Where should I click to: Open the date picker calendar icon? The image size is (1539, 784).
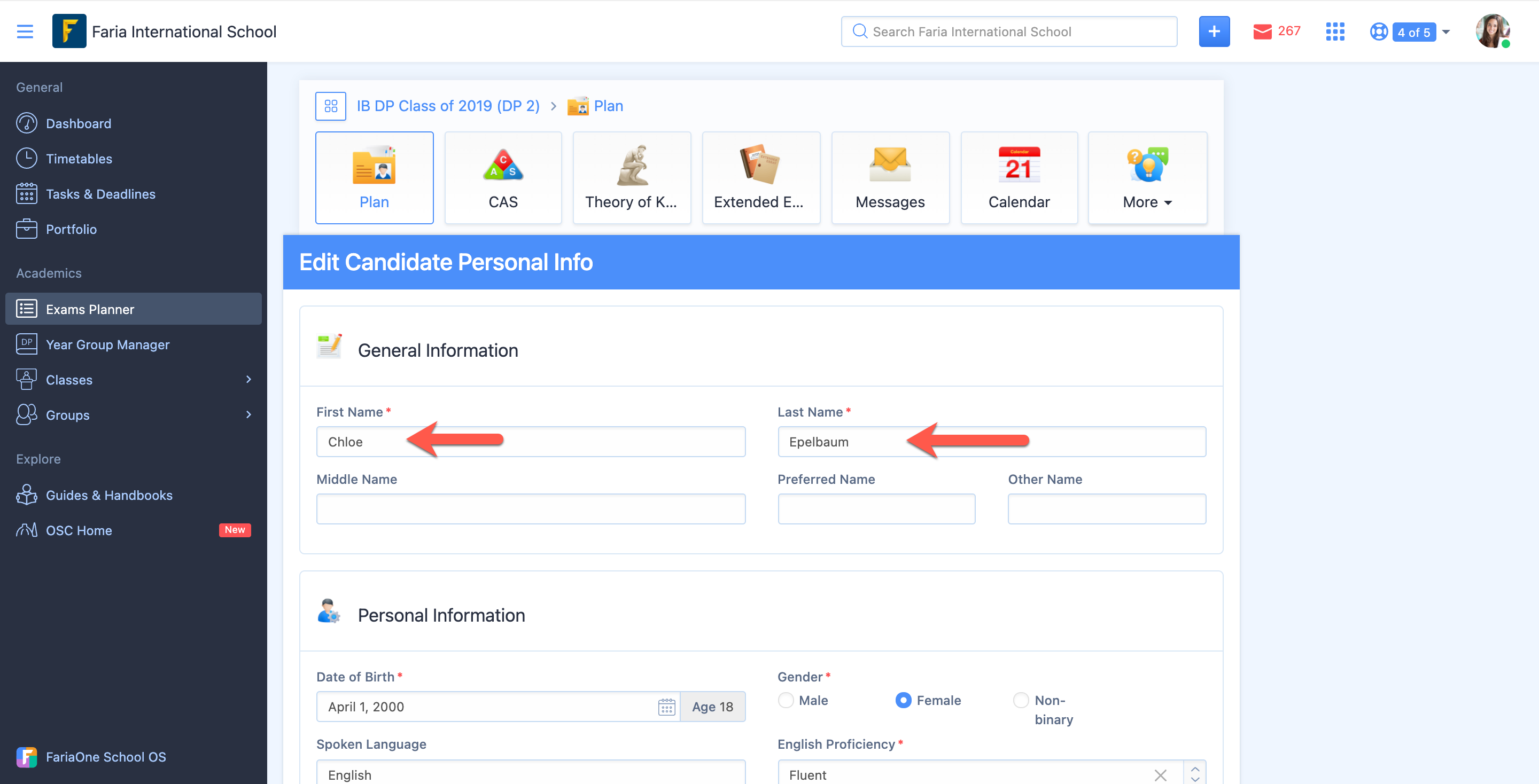click(x=666, y=707)
